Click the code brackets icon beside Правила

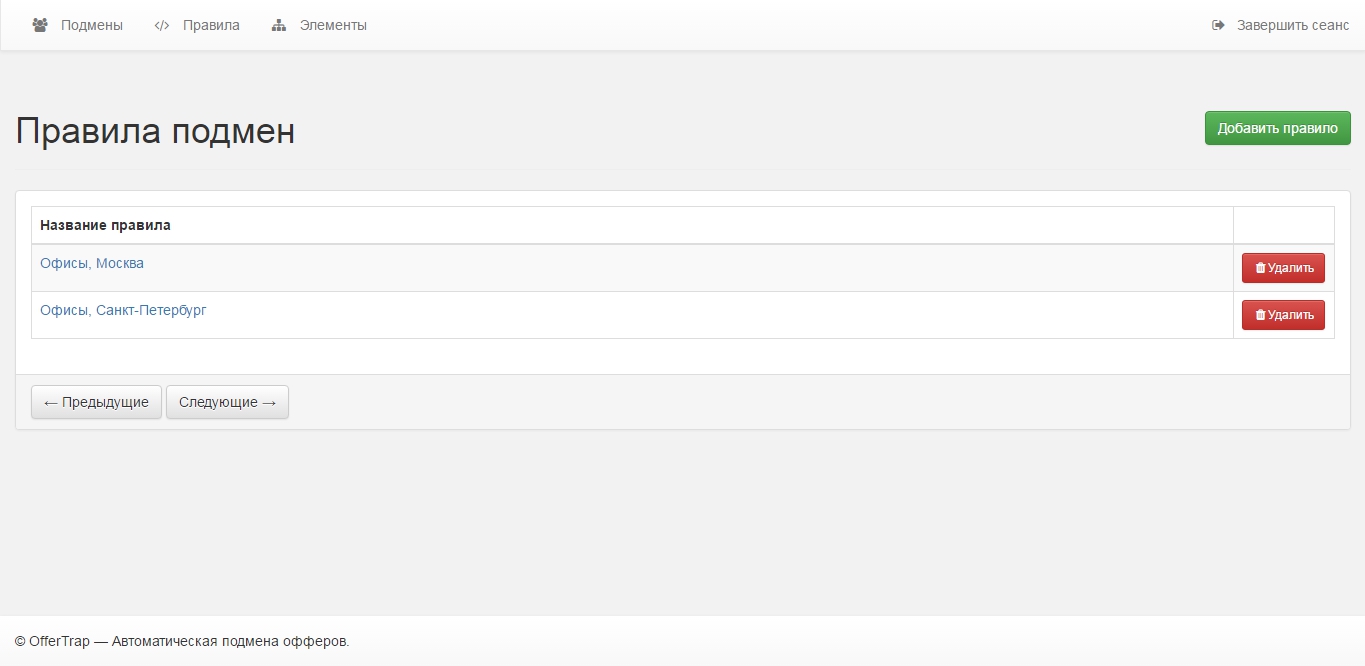click(x=162, y=25)
